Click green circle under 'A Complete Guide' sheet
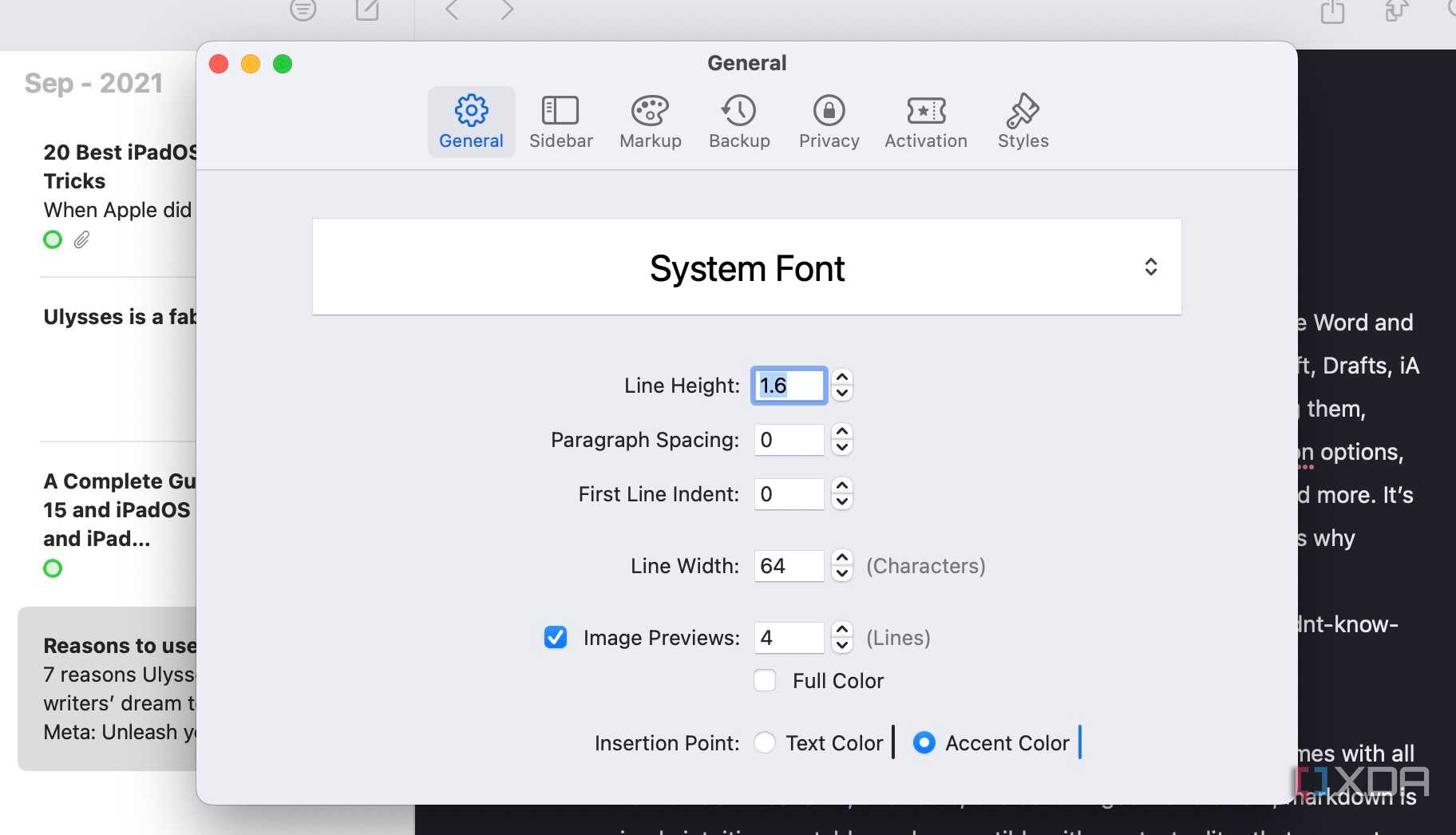The width and height of the screenshot is (1456, 835). (53, 568)
